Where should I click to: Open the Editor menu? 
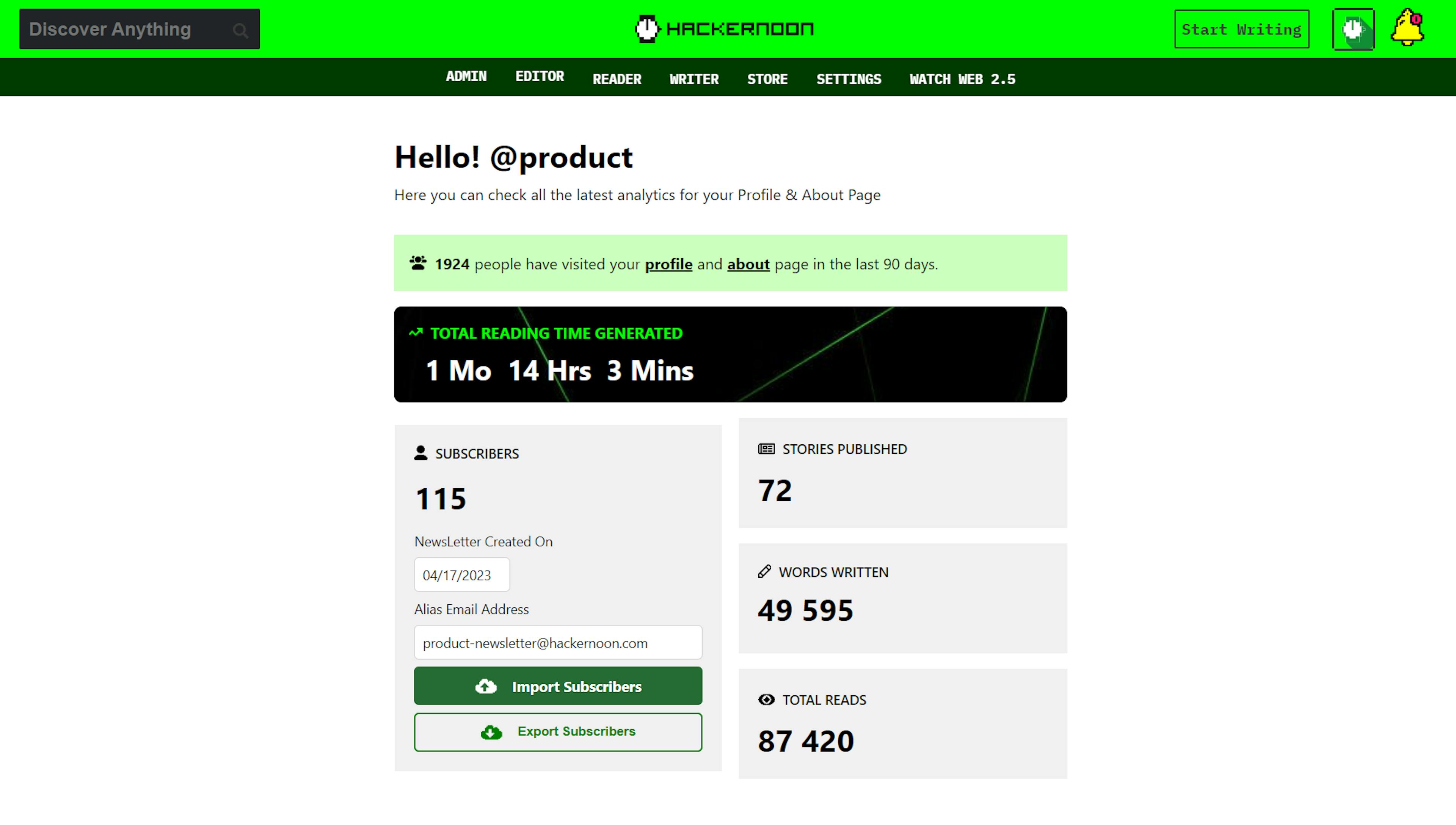click(539, 77)
